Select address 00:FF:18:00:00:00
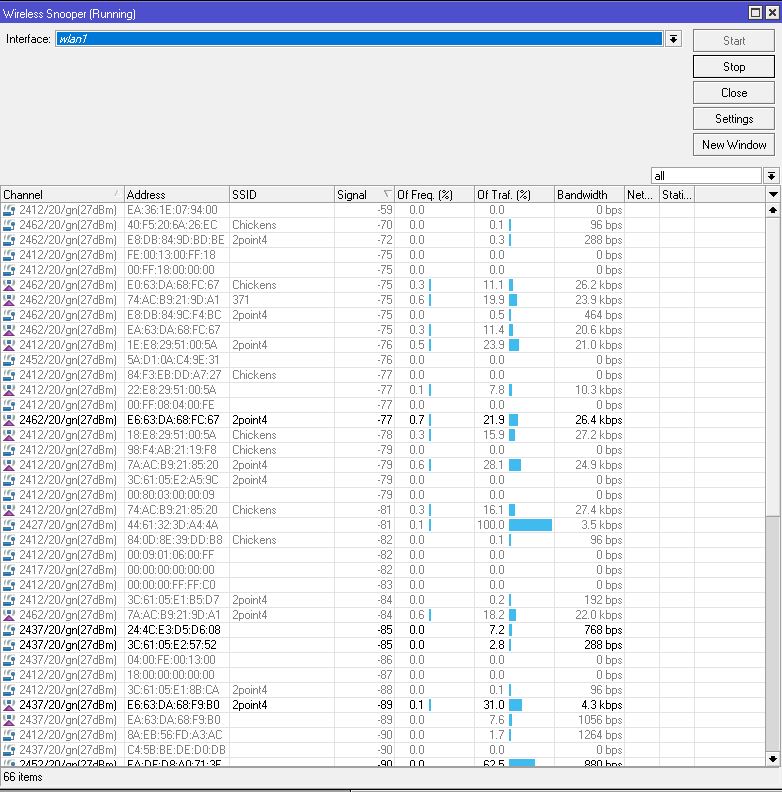The image size is (782, 792). tap(171, 270)
